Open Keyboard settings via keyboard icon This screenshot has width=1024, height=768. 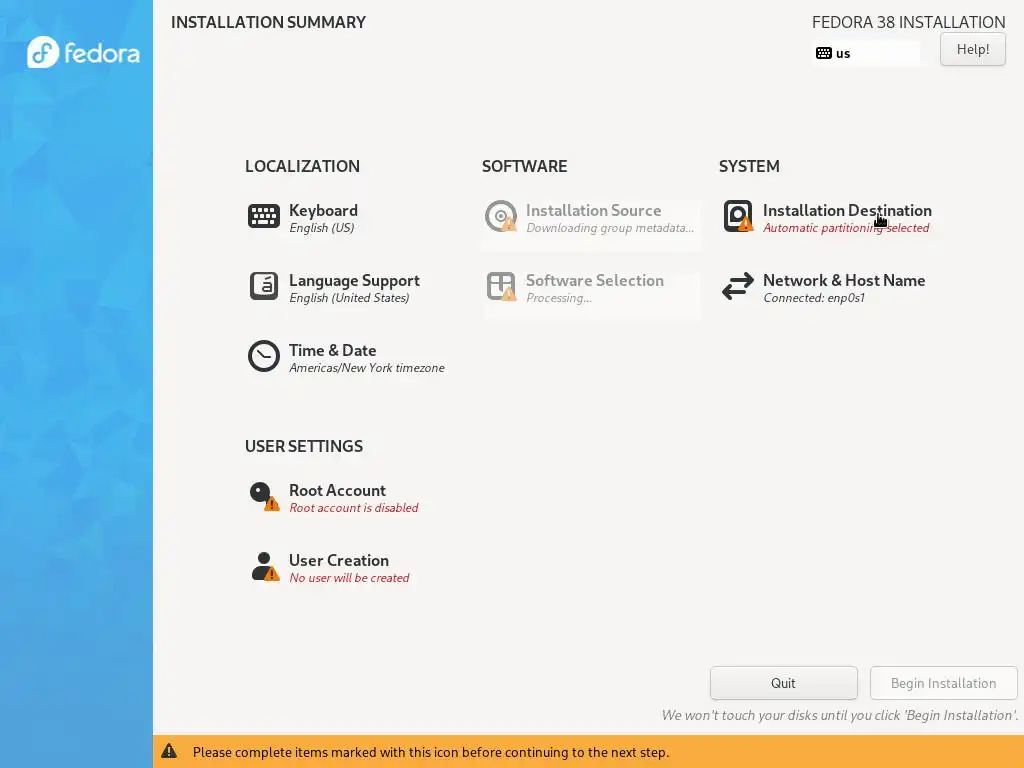coord(264,216)
